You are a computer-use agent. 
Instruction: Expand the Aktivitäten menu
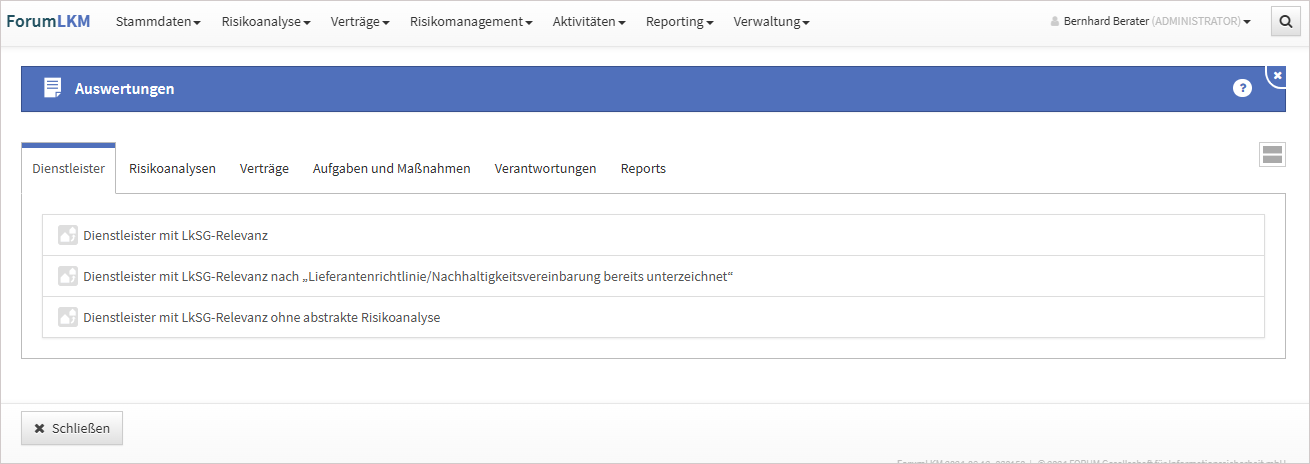tap(589, 21)
